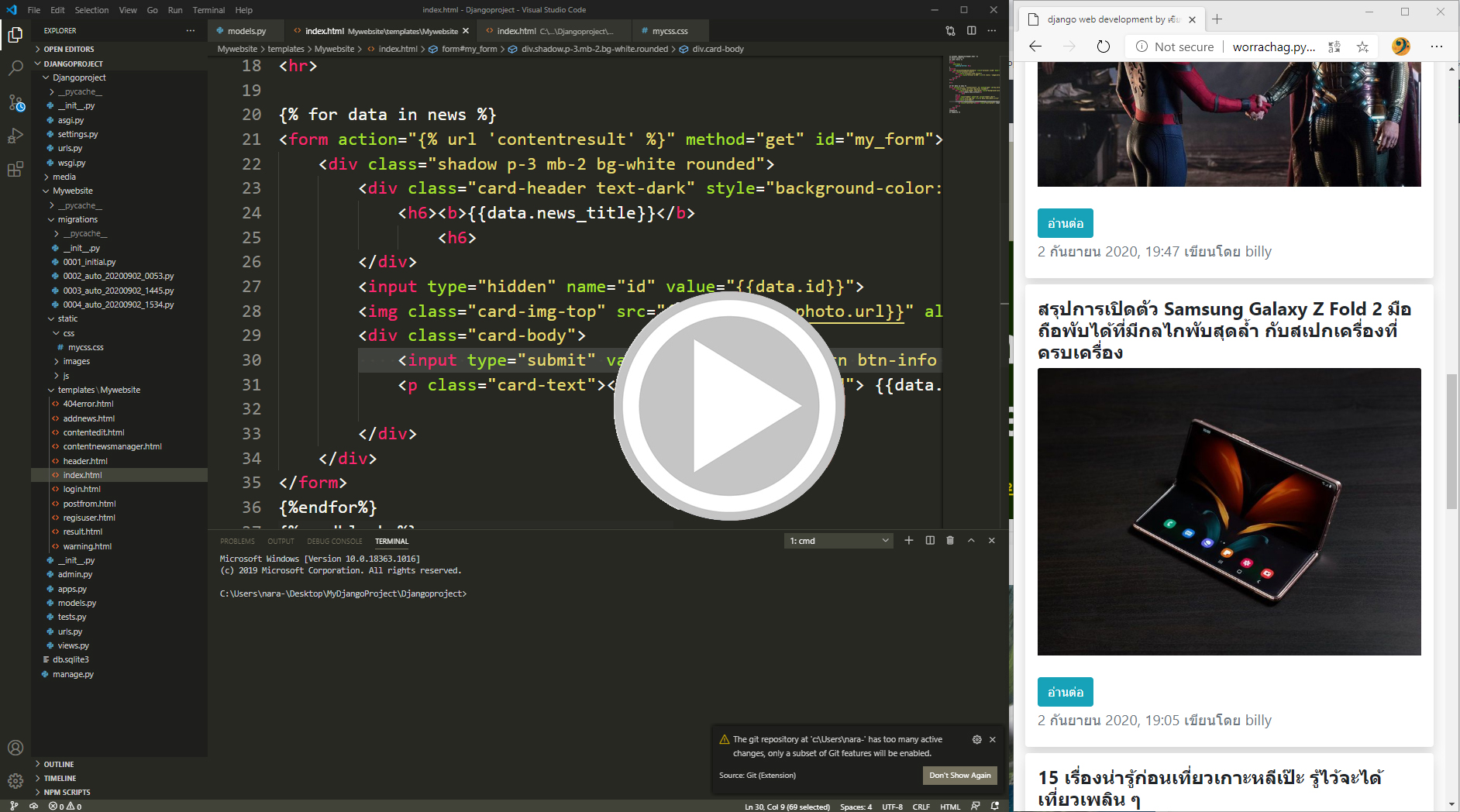The width and height of the screenshot is (1460, 812).
Task: Switch to the models.py tab
Action: coord(245,30)
